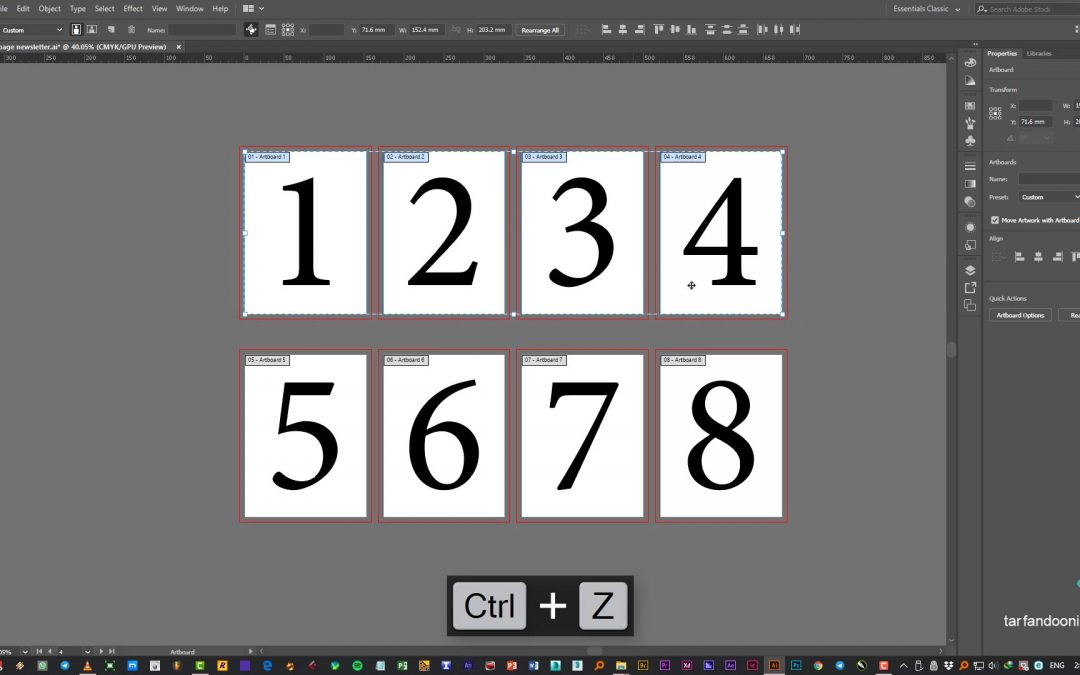Click the Artboard Options button

(1020, 315)
